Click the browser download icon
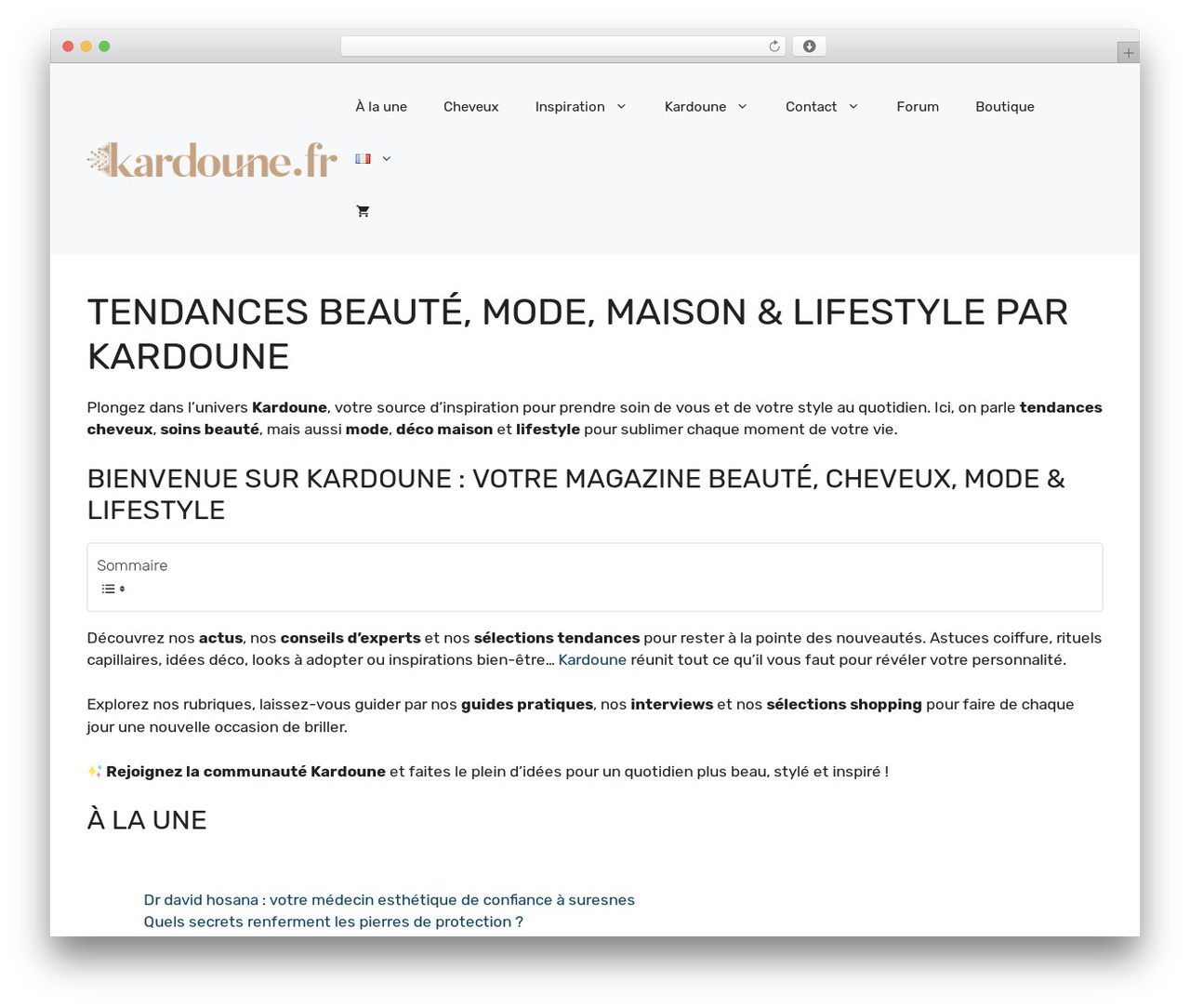This screenshot has width=1190, height=1008. (809, 46)
